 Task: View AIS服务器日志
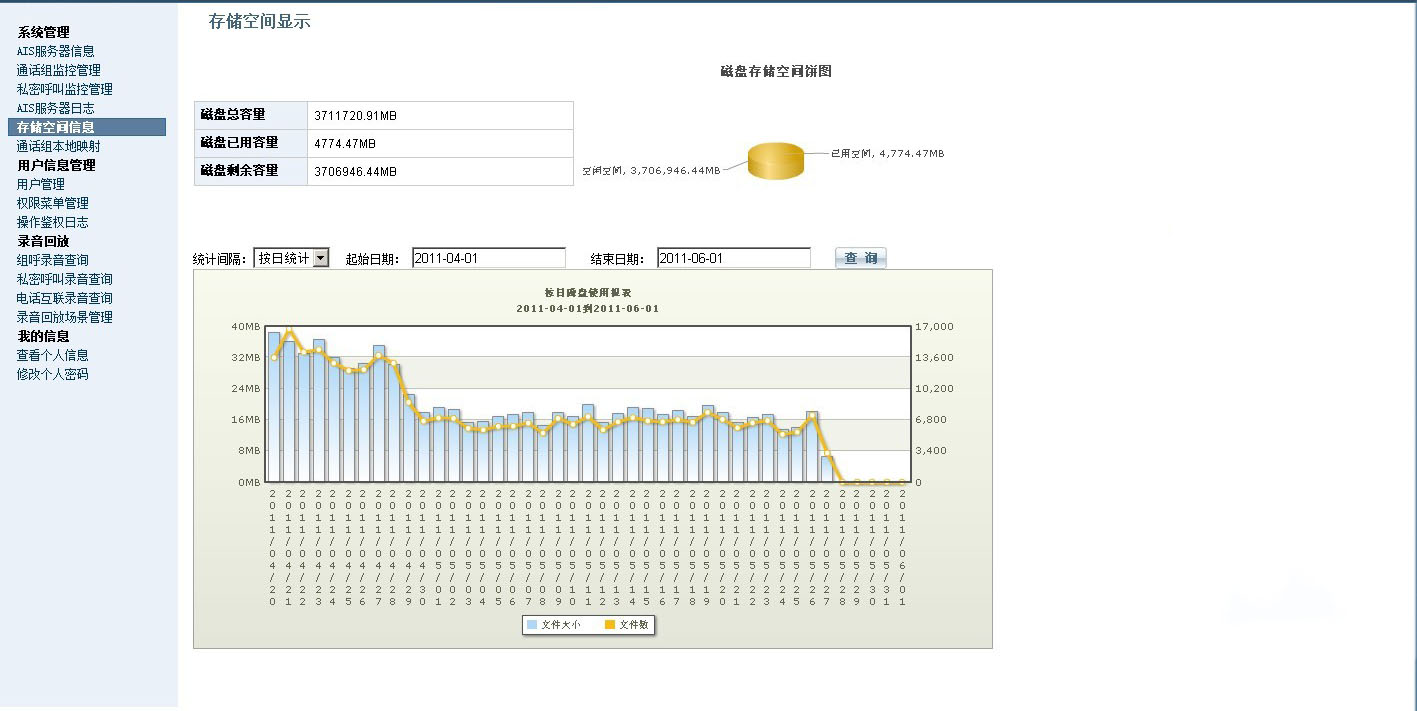point(56,108)
